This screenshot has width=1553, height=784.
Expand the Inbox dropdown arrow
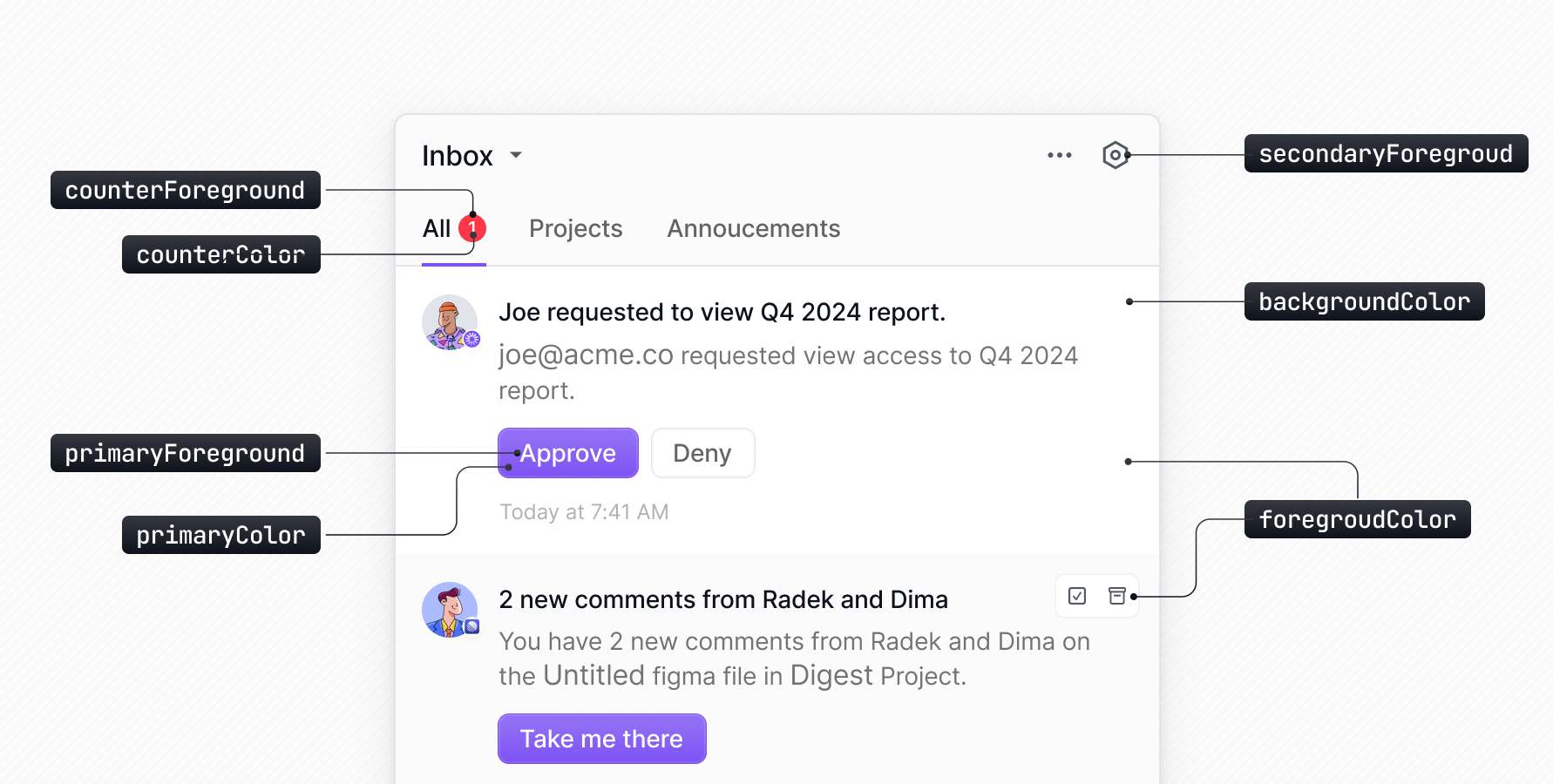(x=516, y=155)
